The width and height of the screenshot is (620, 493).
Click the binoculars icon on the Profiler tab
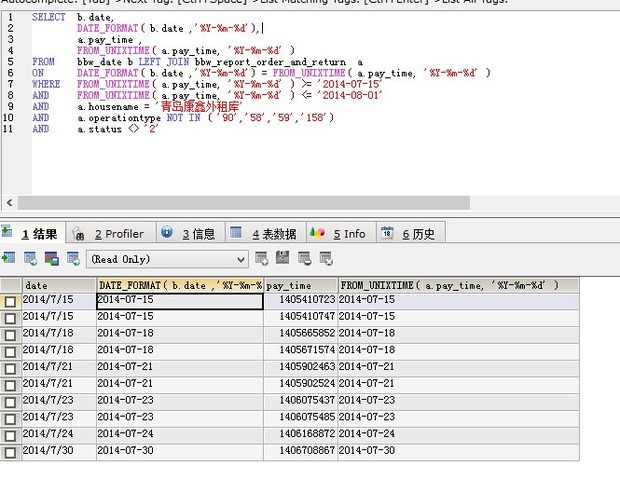coord(78,233)
